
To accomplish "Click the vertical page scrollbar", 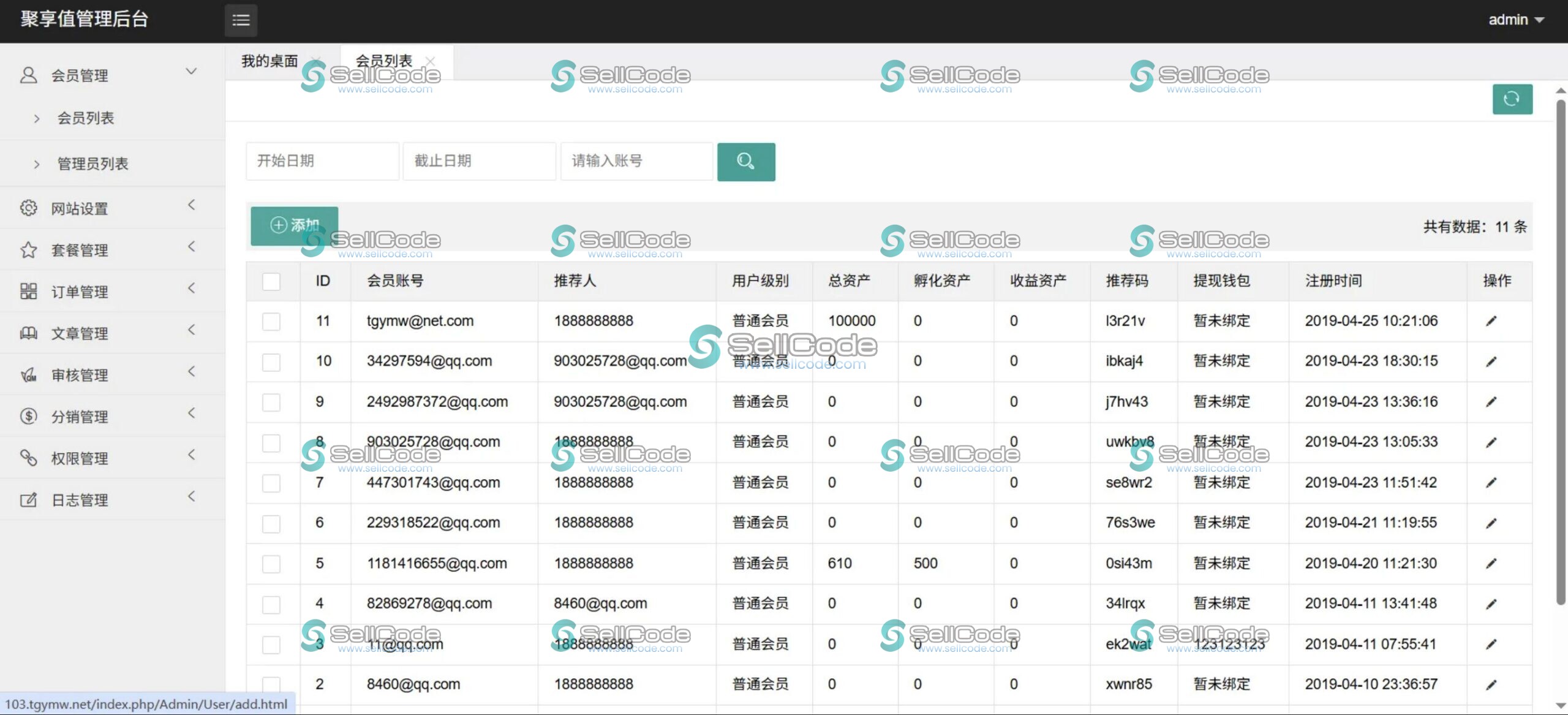I will pyautogui.click(x=1560, y=349).
